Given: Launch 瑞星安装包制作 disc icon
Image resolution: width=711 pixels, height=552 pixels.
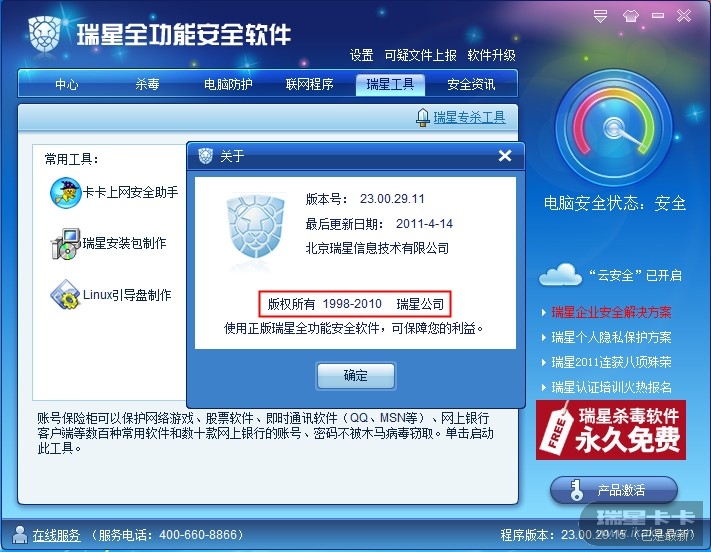Looking at the screenshot, I should pos(66,244).
